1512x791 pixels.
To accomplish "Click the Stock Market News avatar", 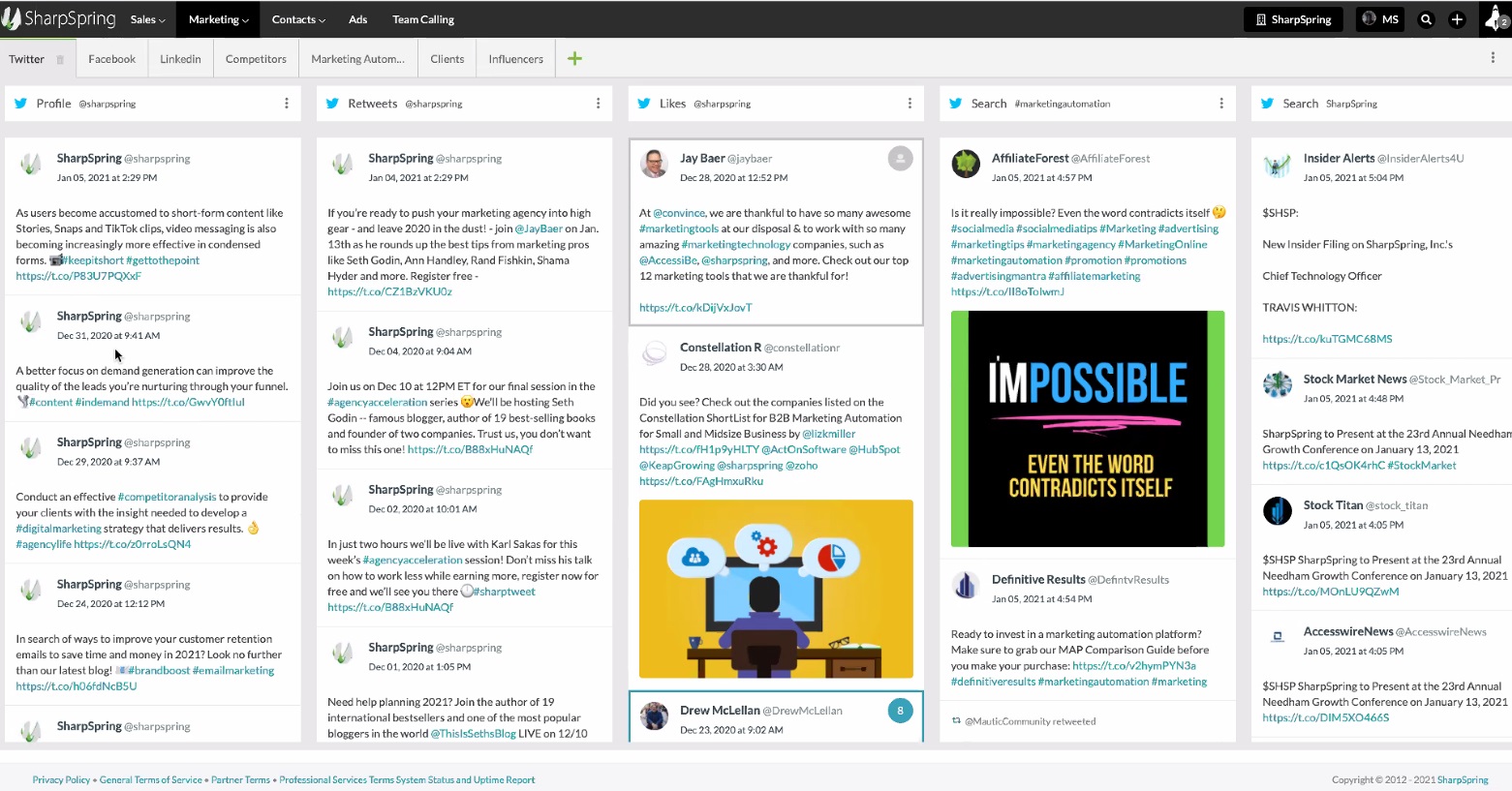I will tap(1278, 384).
